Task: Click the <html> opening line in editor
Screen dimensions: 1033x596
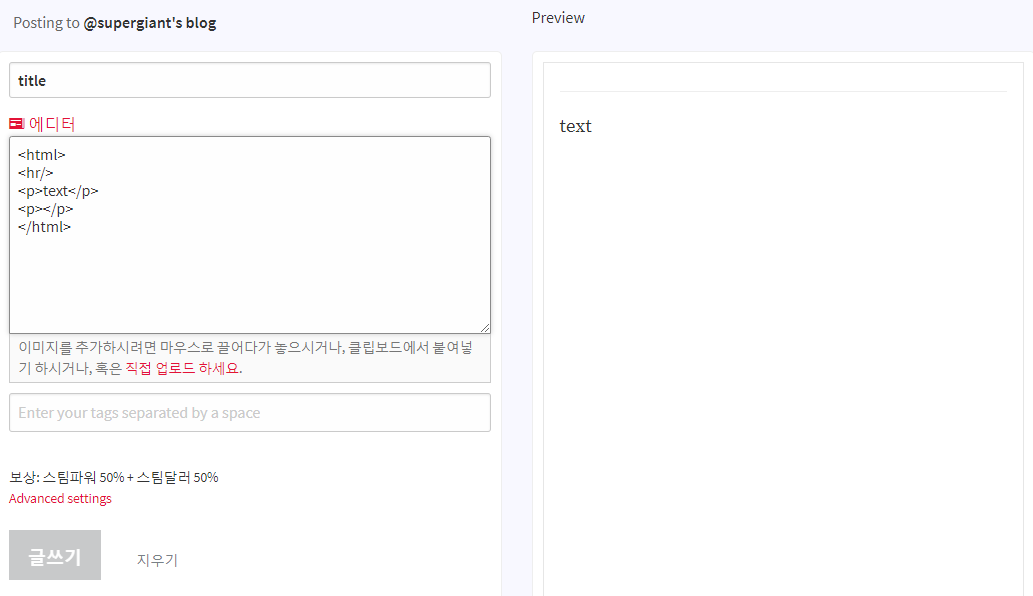Action: pos(42,155)
